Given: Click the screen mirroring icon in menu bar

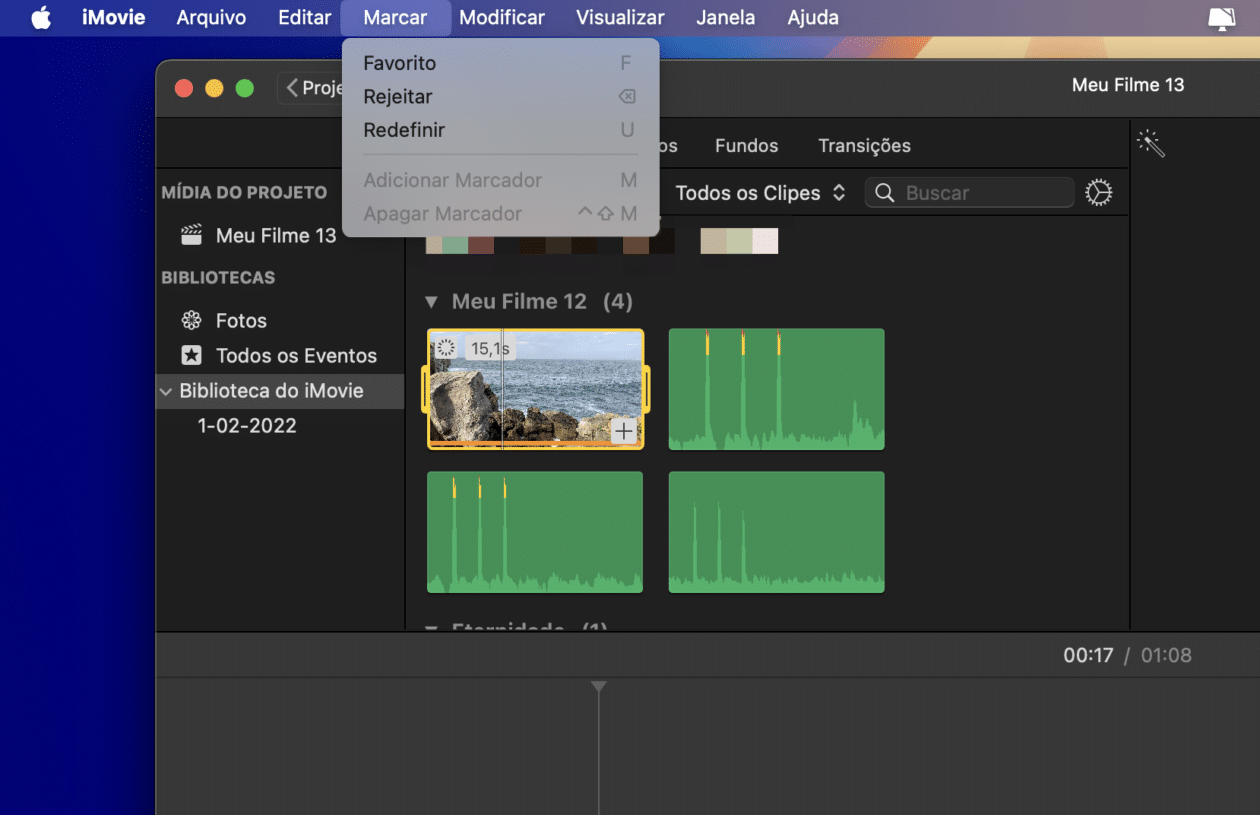Looking at the screenshot, I should pos(1222,17).
